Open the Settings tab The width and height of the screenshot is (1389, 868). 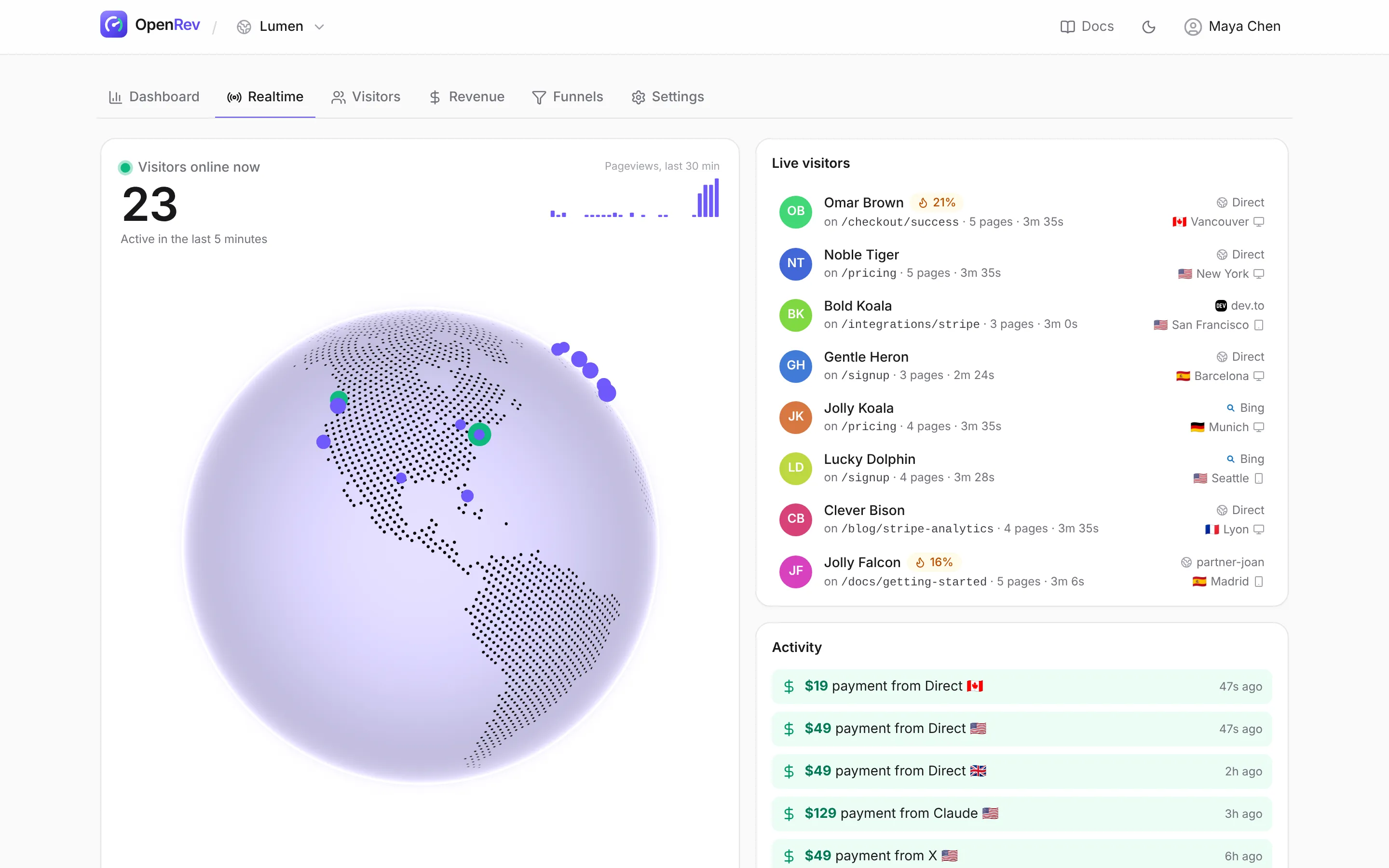[667, 97]
